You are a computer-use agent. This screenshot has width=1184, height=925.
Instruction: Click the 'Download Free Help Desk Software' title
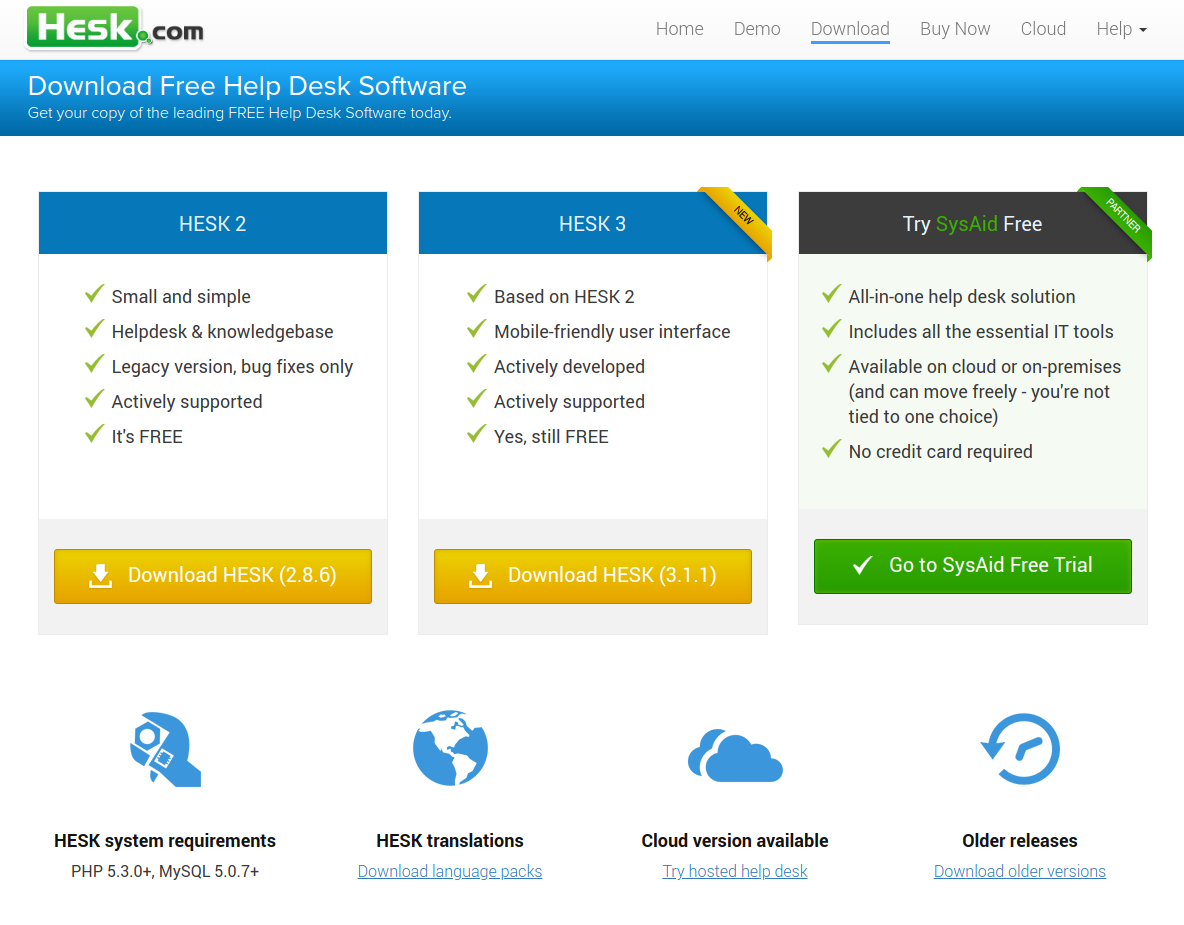click(x=247, y=86)
